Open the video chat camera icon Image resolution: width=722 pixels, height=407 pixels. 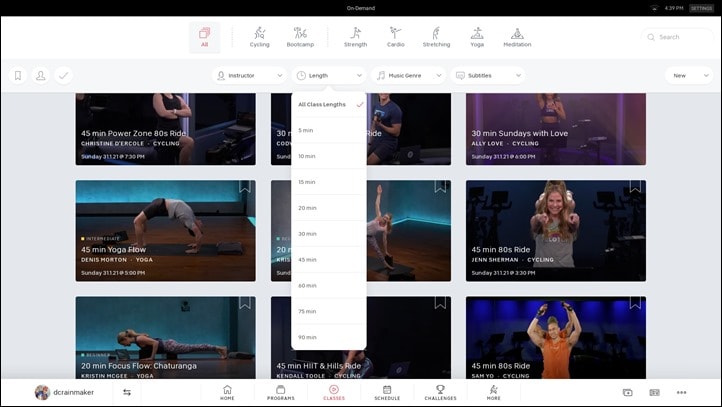[628, 392]
